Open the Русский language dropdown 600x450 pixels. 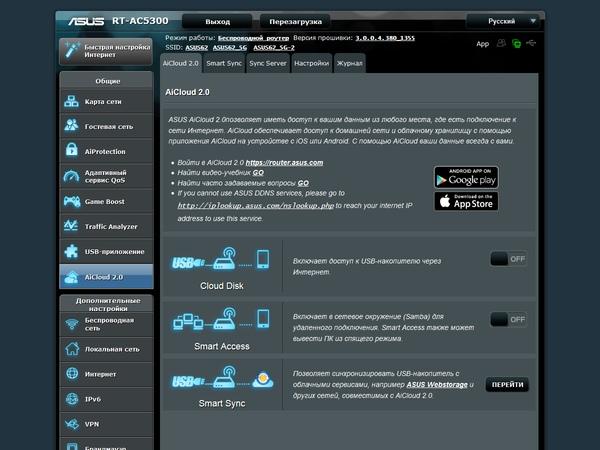tap(503, 21)
